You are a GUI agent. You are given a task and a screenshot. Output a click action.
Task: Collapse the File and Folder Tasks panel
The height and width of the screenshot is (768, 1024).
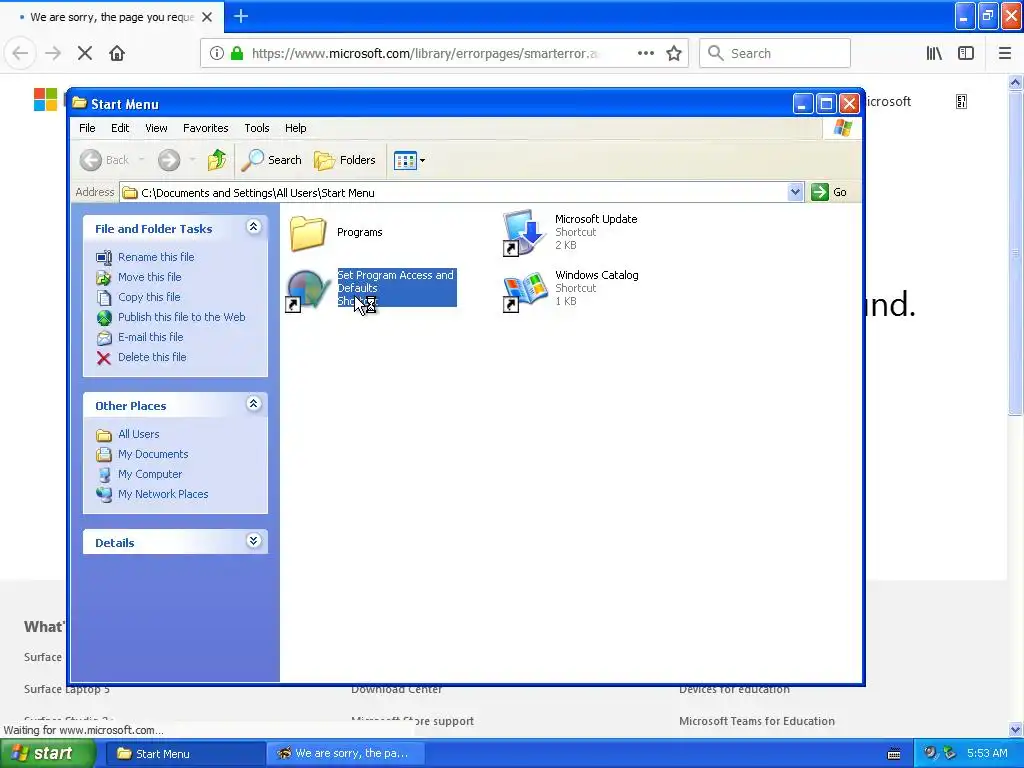click(253, 227)
